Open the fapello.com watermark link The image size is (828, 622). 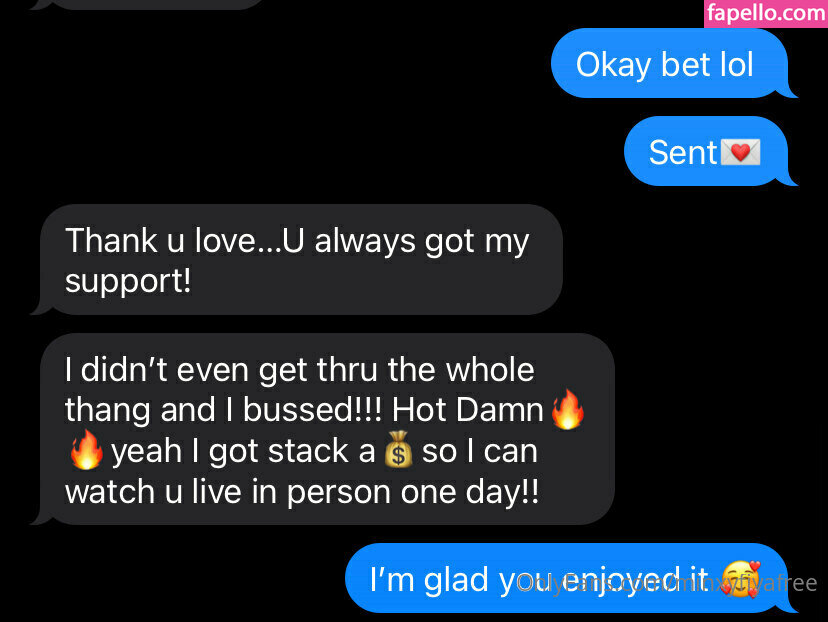766,13
